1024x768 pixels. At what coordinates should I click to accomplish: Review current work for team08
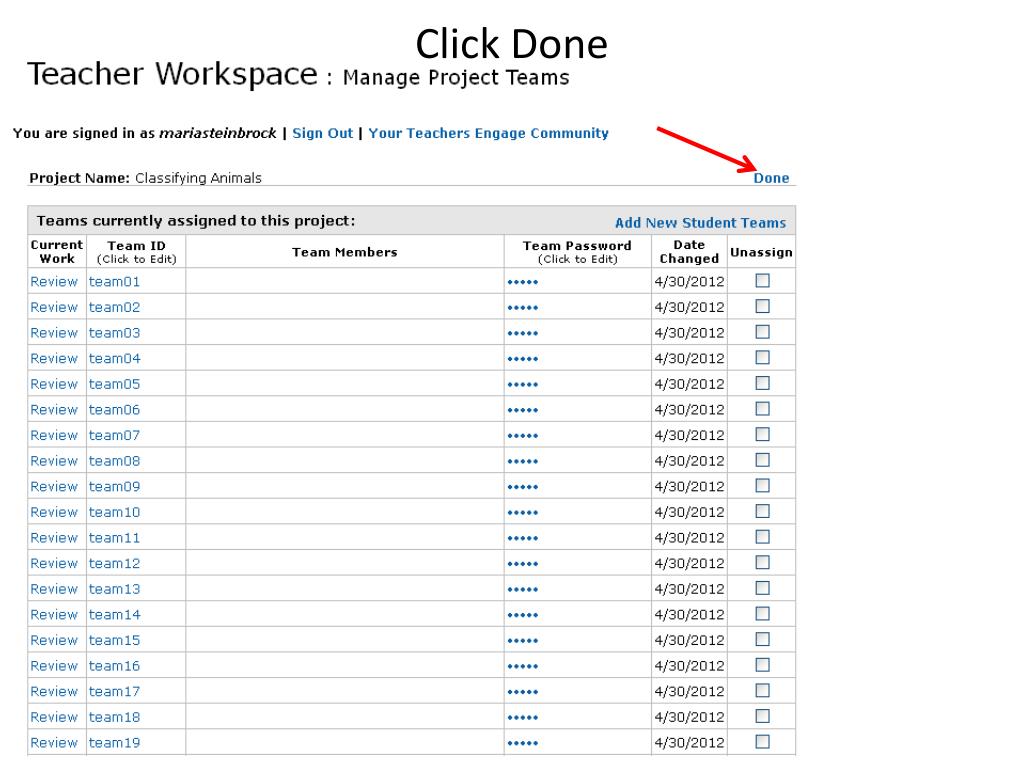point(54,461)
